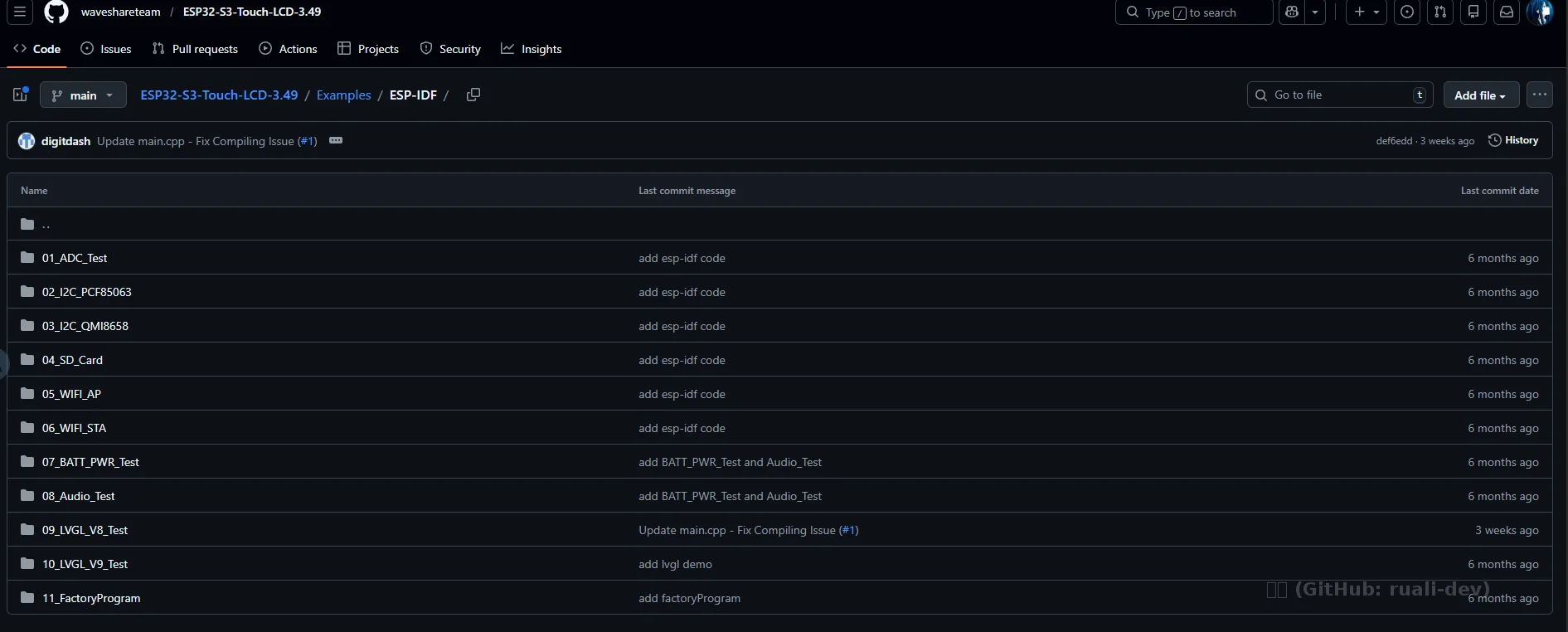Viewport: 1568px width, 632px height.
Task: Open the hamburger navigation menu
Action: click(20, 12)
